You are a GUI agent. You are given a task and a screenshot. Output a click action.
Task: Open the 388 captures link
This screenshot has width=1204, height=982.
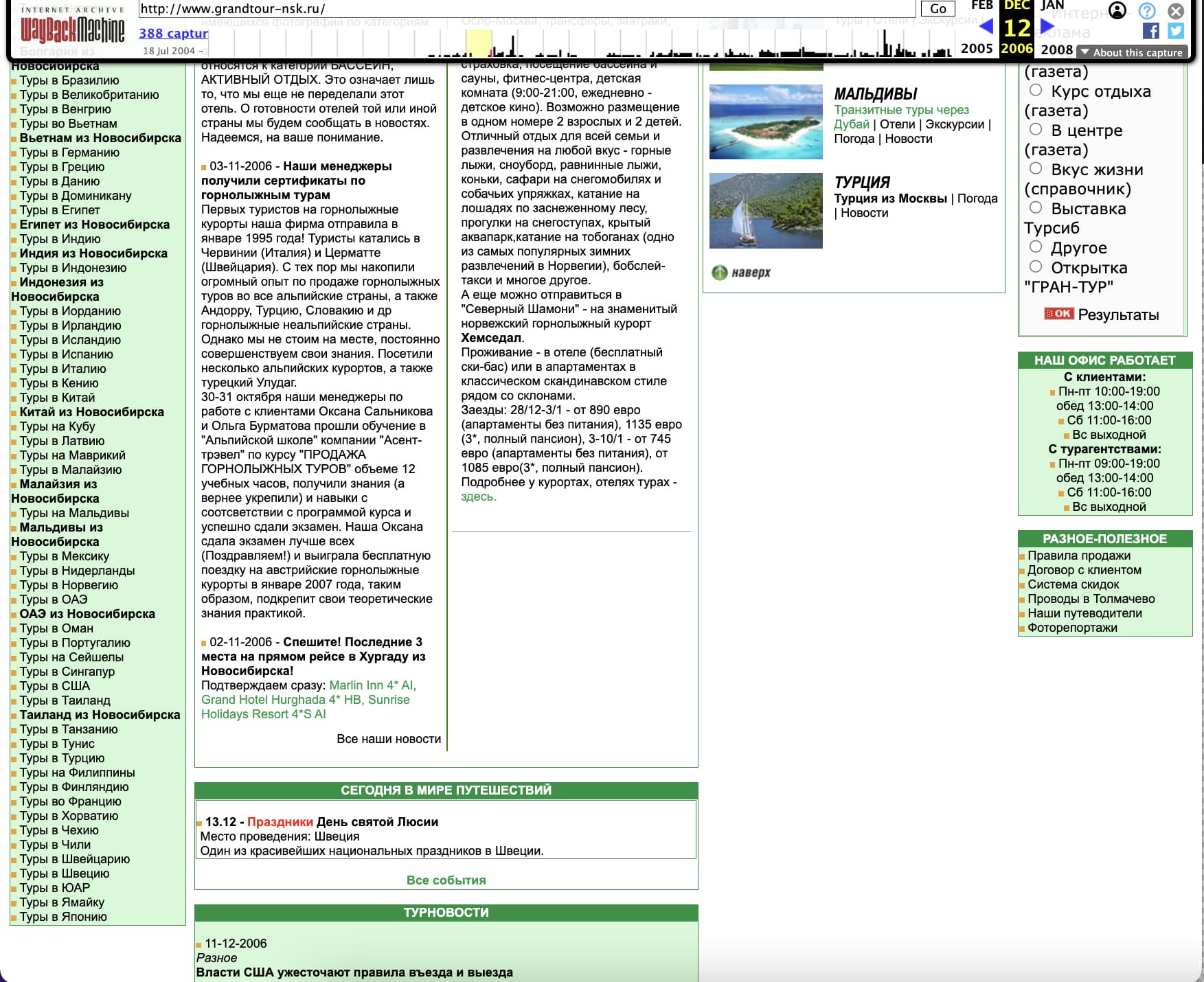pos(174,33)
